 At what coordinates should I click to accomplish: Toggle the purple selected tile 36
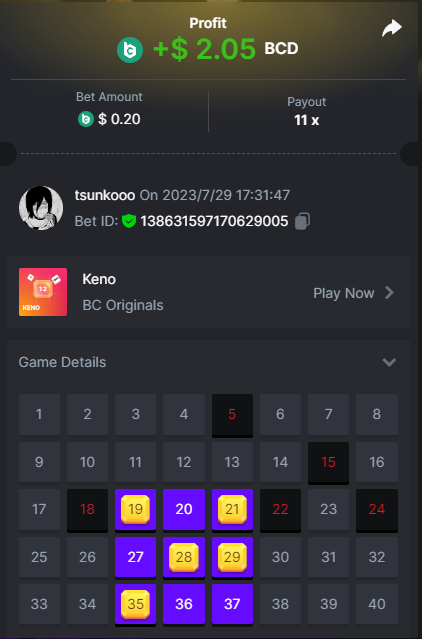tap(184, 604)
